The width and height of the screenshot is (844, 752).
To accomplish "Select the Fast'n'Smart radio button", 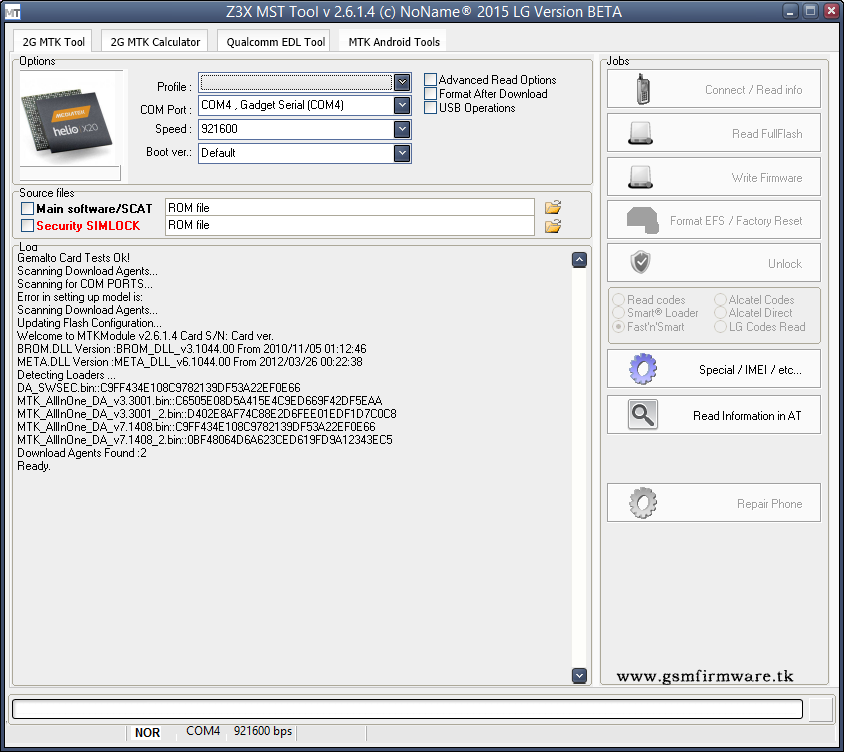I will [618, 327].
